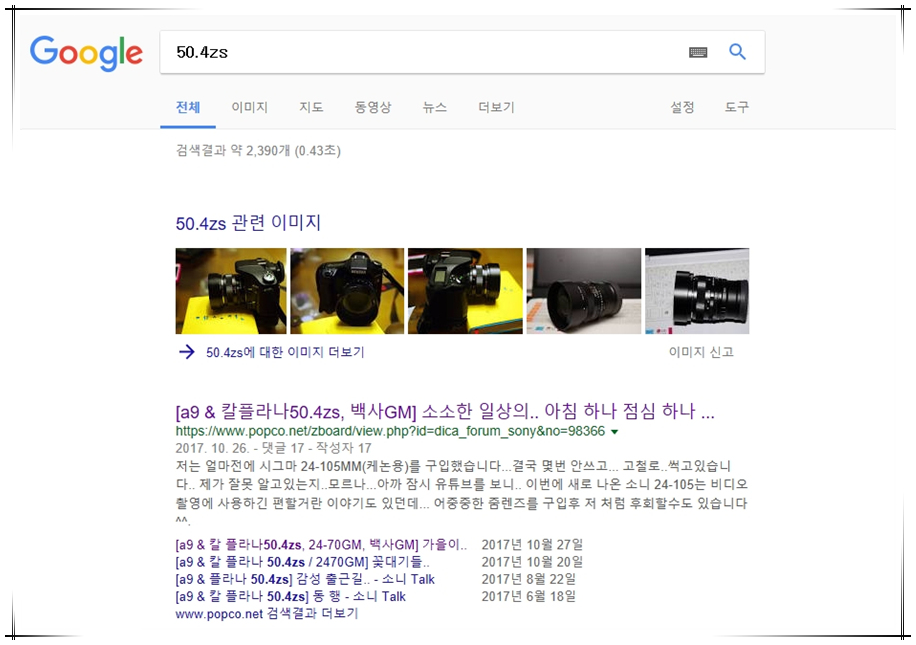Open the on-screen keyboard icon
Image resolution: width=916 pixels, height=645 pixels.
pyautogui.click(x=698, y=53)
